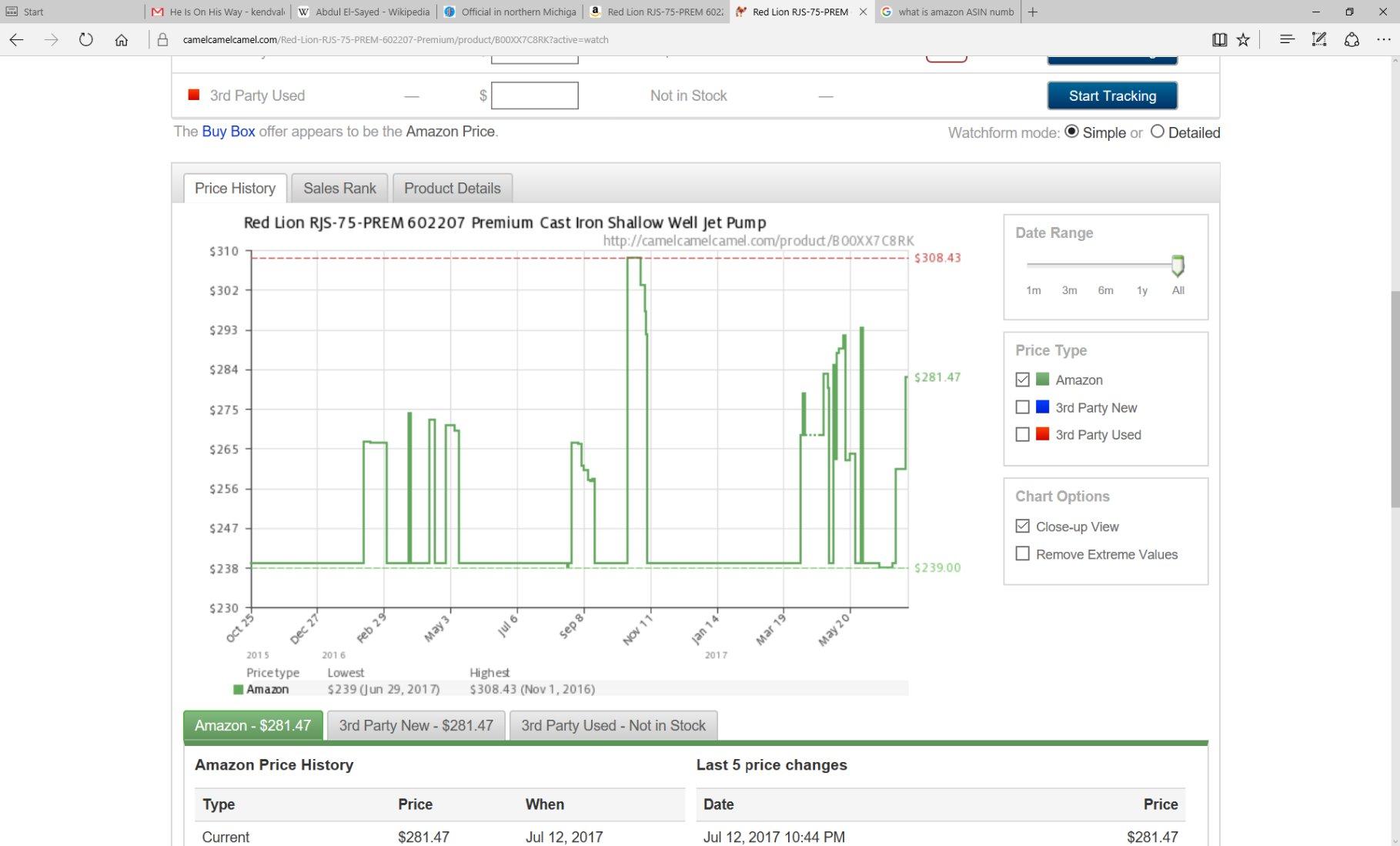Screen dimensions: 1400x846
Task: Click the Amazon Price History heading
Action: (x=274, y=765)
